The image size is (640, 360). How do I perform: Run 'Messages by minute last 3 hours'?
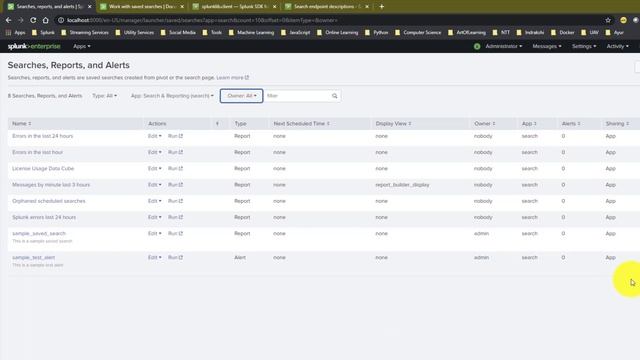[176, 185]
